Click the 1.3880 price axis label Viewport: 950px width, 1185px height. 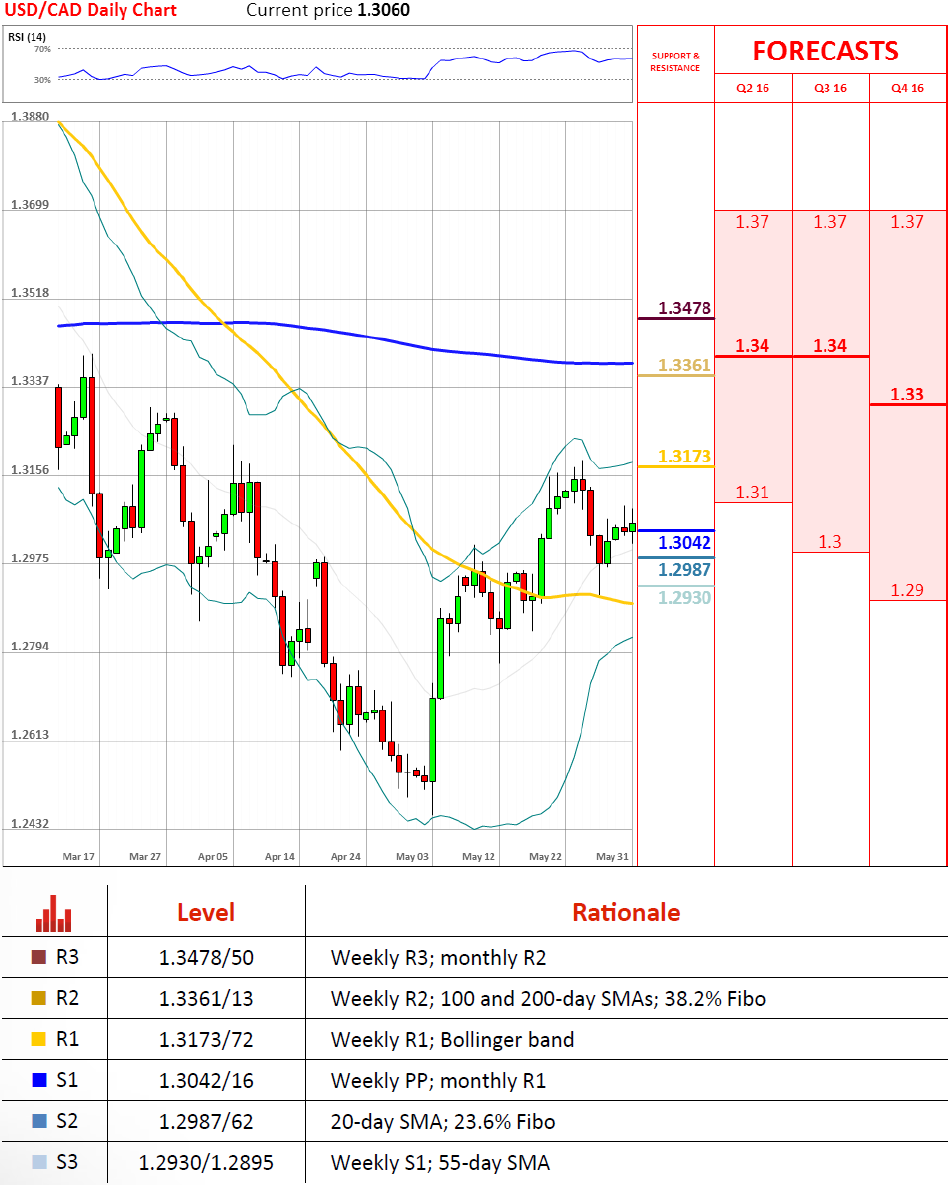(x=29, y=116)
